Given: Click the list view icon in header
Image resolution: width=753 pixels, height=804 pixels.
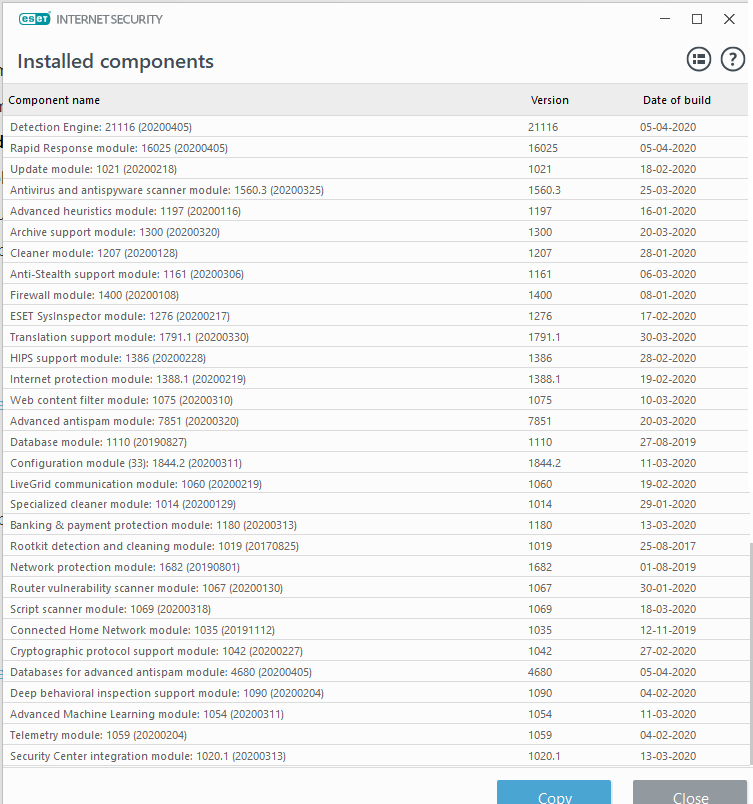Looking at the screenshot, I should [698, 59].
